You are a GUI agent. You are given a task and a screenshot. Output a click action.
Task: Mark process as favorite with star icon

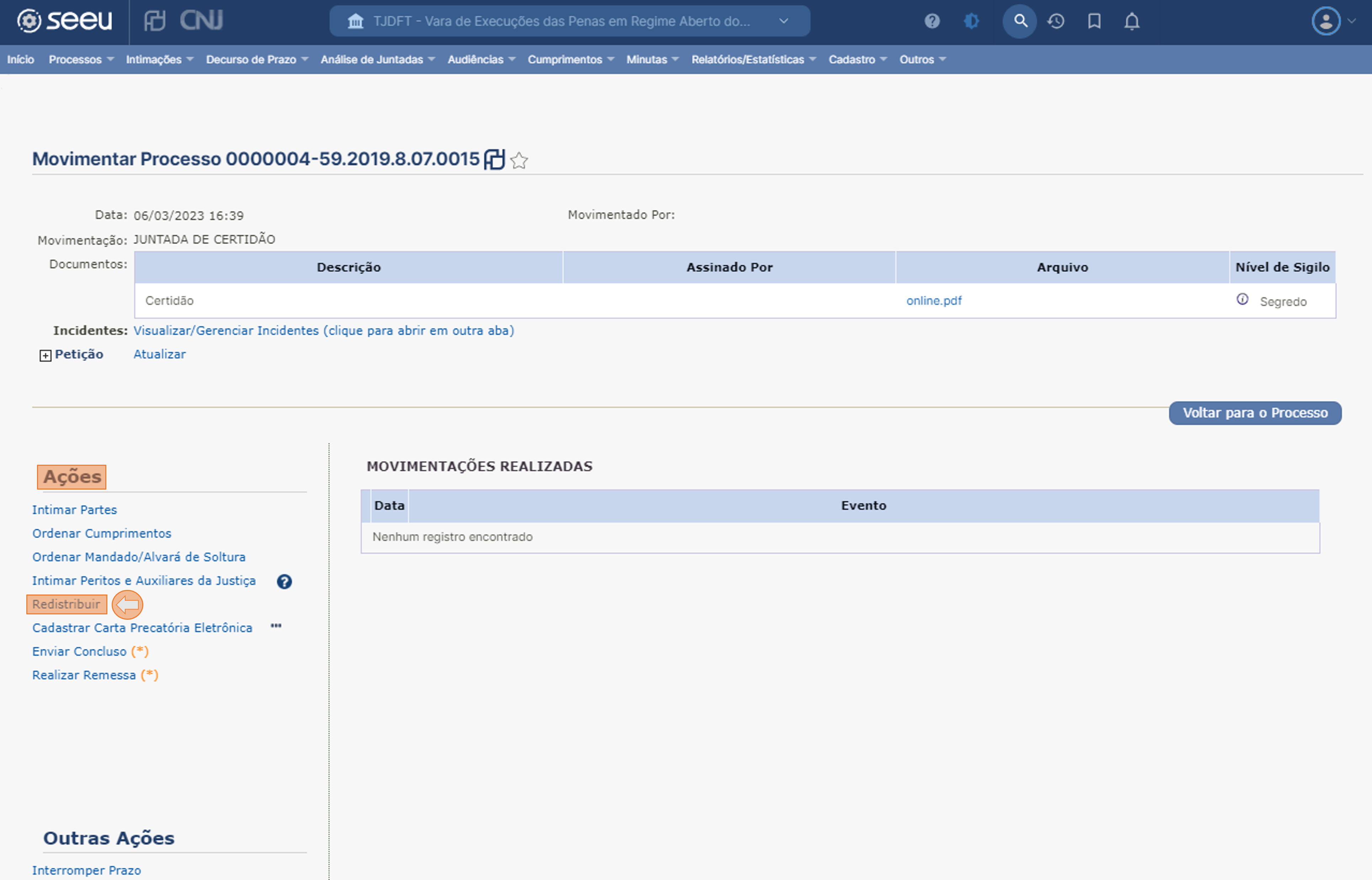point(519,161)
